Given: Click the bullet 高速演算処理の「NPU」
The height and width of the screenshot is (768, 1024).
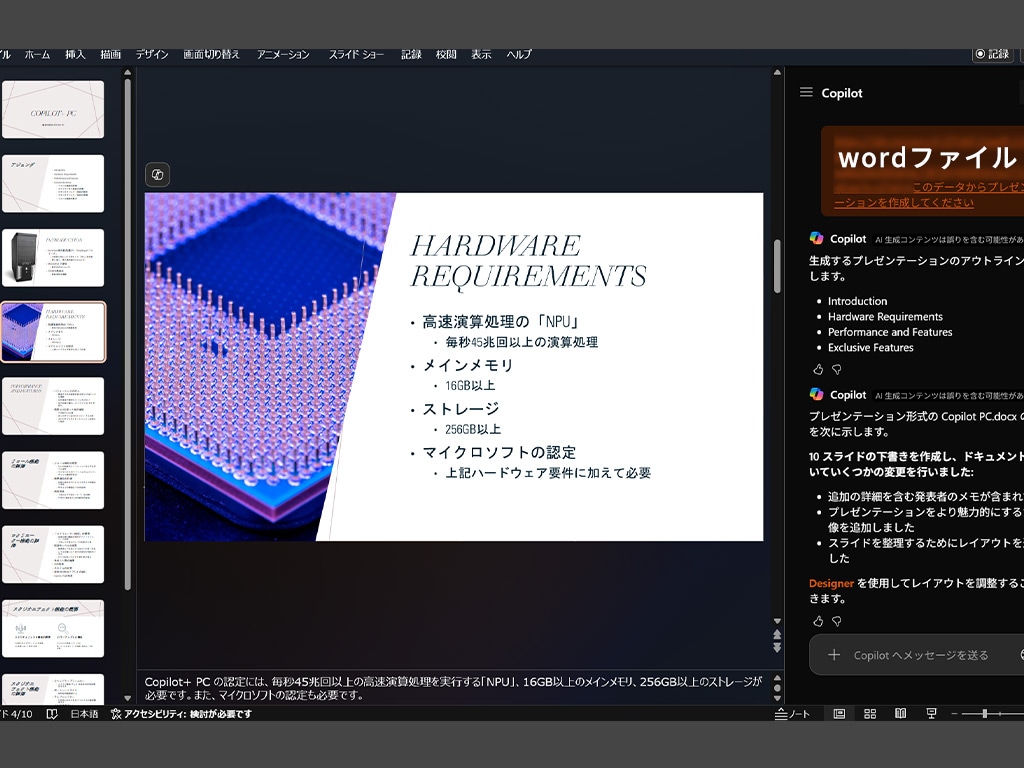Looking at the screenshot, I should (x=500, y=321).
